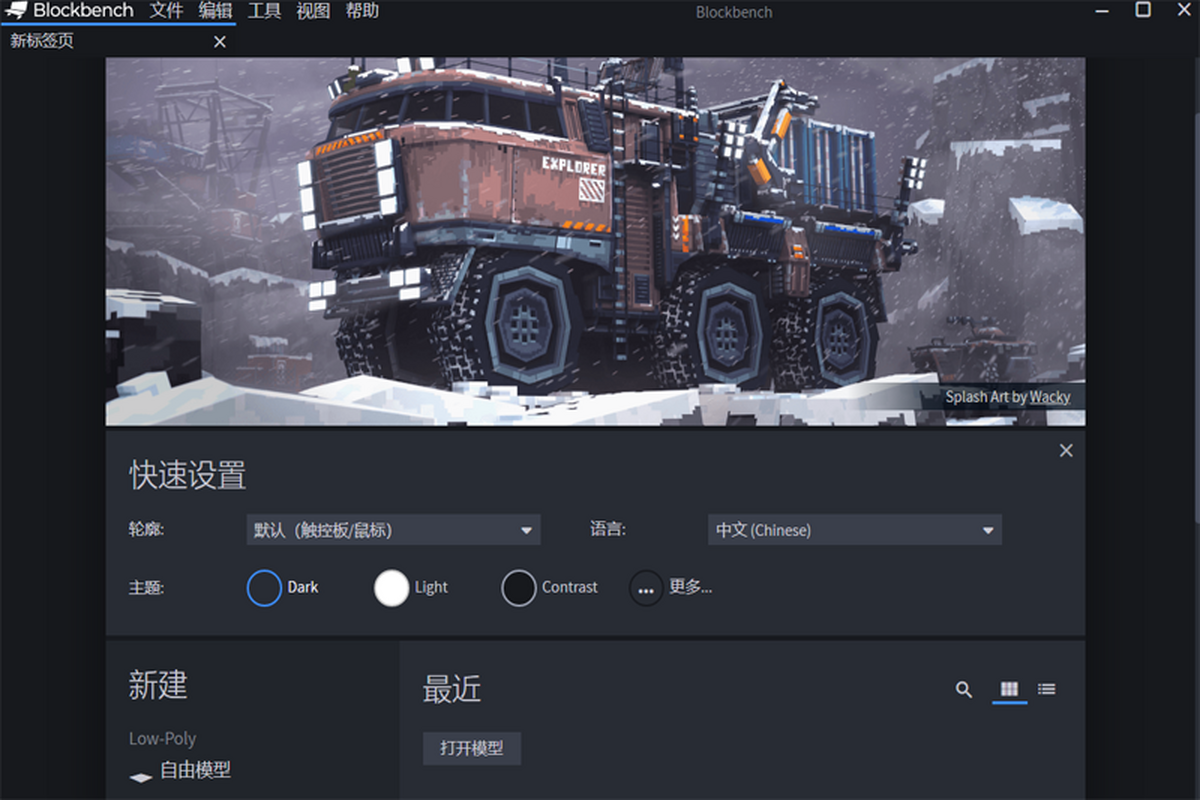The width and height of the screenshot is (1200, 800).
Task: Select the Contrast theme option
Action: coord(519,588)
